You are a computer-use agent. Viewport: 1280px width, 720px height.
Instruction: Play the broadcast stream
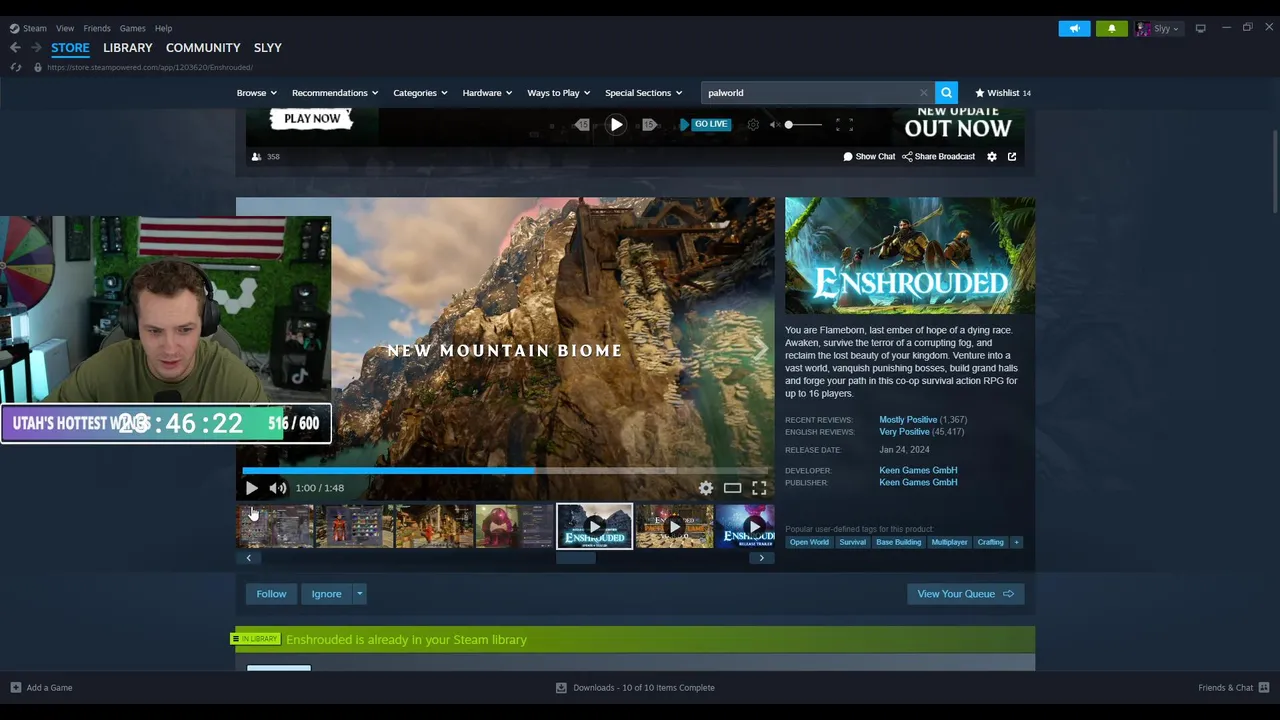[616, 125]
